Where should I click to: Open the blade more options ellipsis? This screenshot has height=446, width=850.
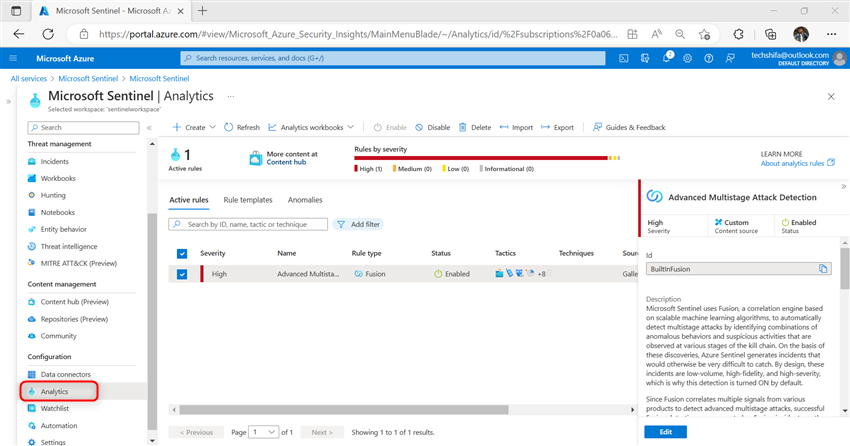[x=230, y=96]
